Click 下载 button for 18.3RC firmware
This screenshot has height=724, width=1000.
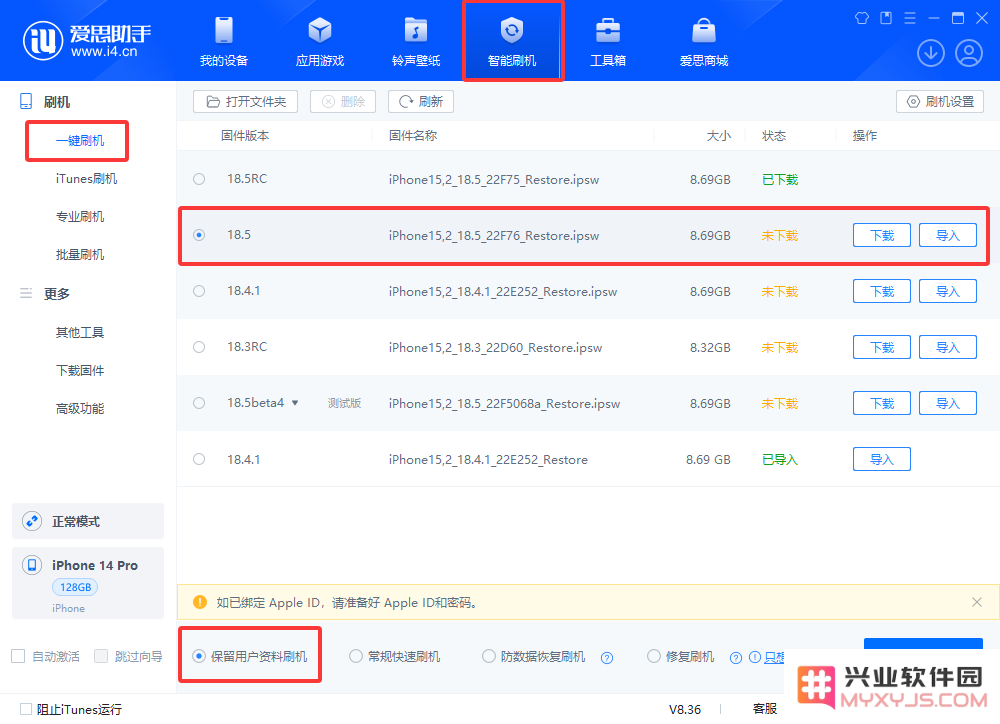tap(881, 347)
